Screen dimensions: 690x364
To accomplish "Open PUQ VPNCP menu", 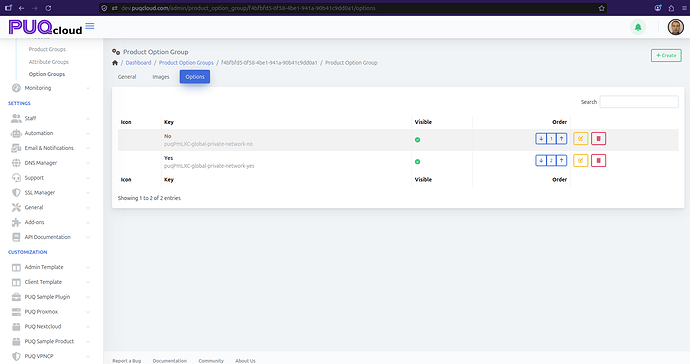I will tap(39, 357).
